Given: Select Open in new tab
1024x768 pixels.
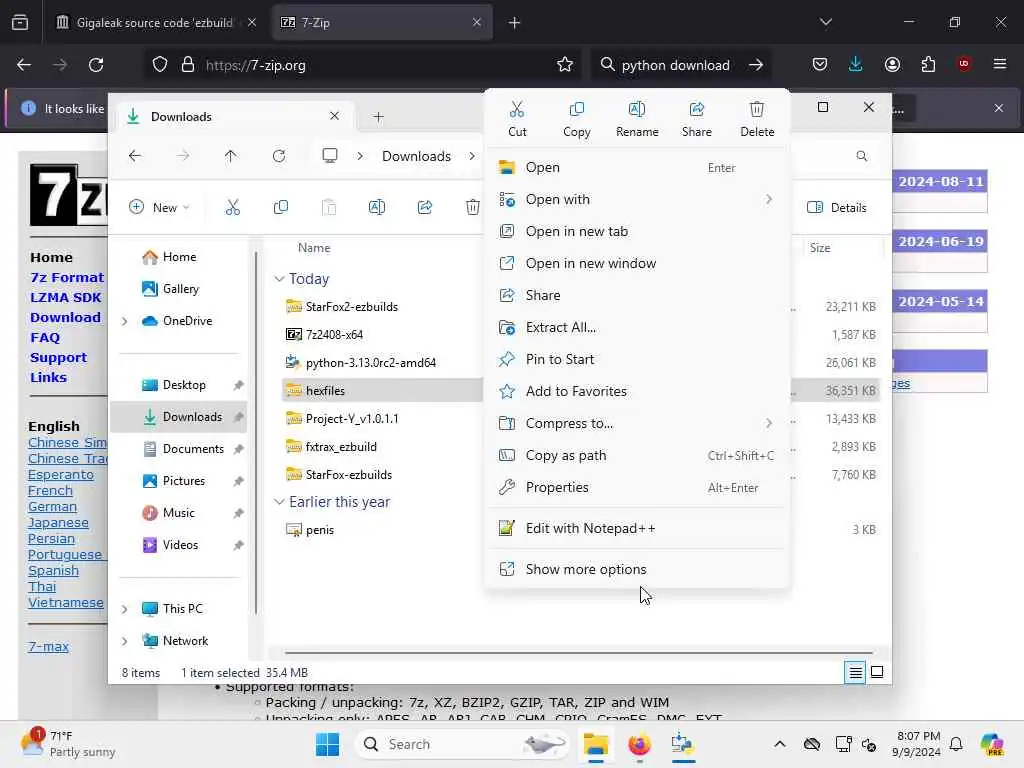Looking at the screenshot, I should coord(637,231).
